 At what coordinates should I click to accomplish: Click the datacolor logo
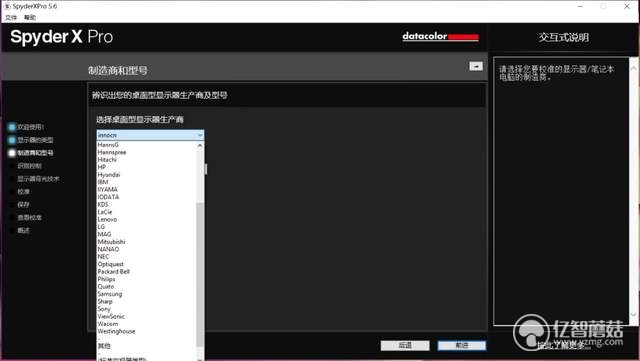click(x=440, y=37)
